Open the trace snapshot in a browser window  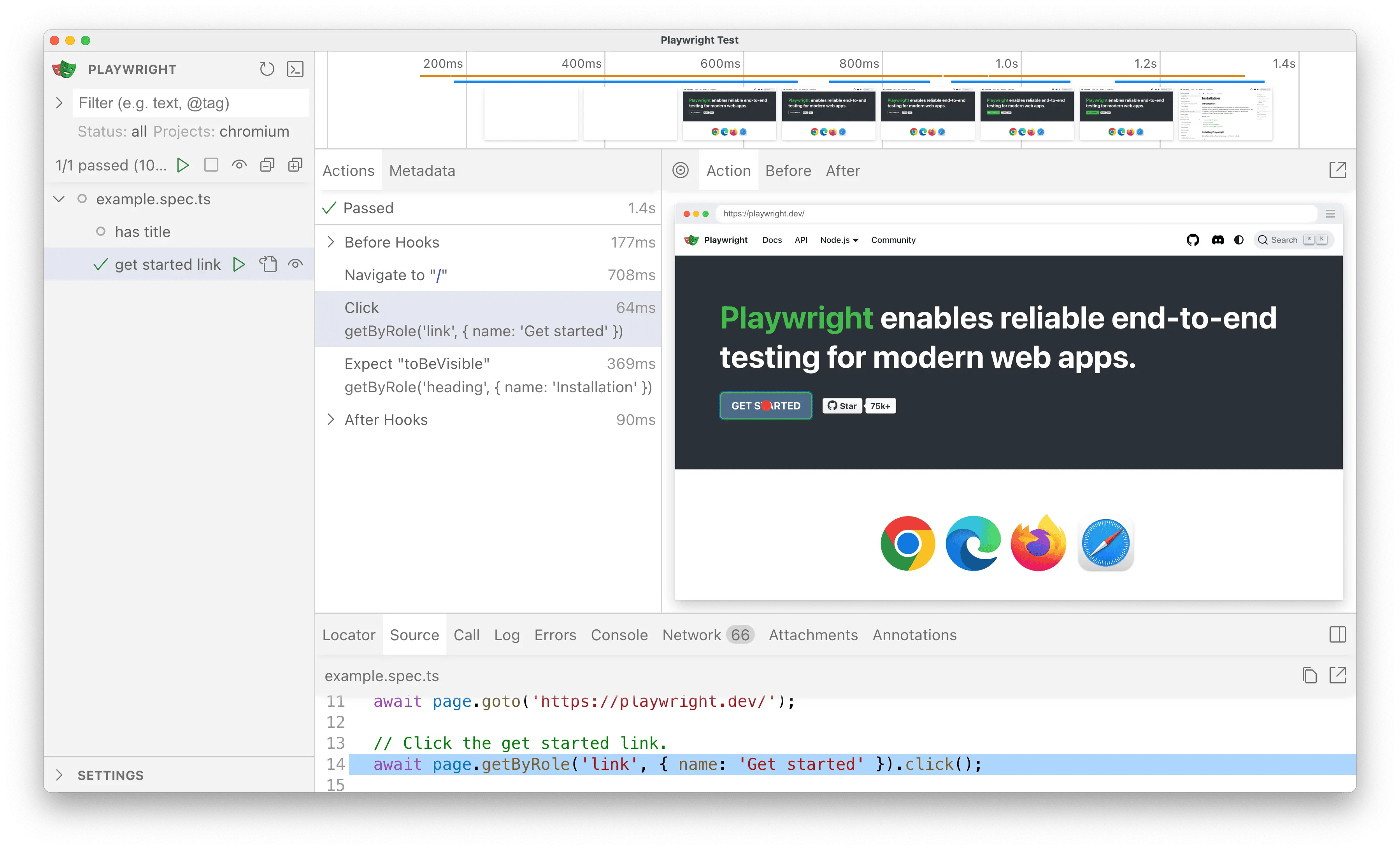coord(1338,169)
